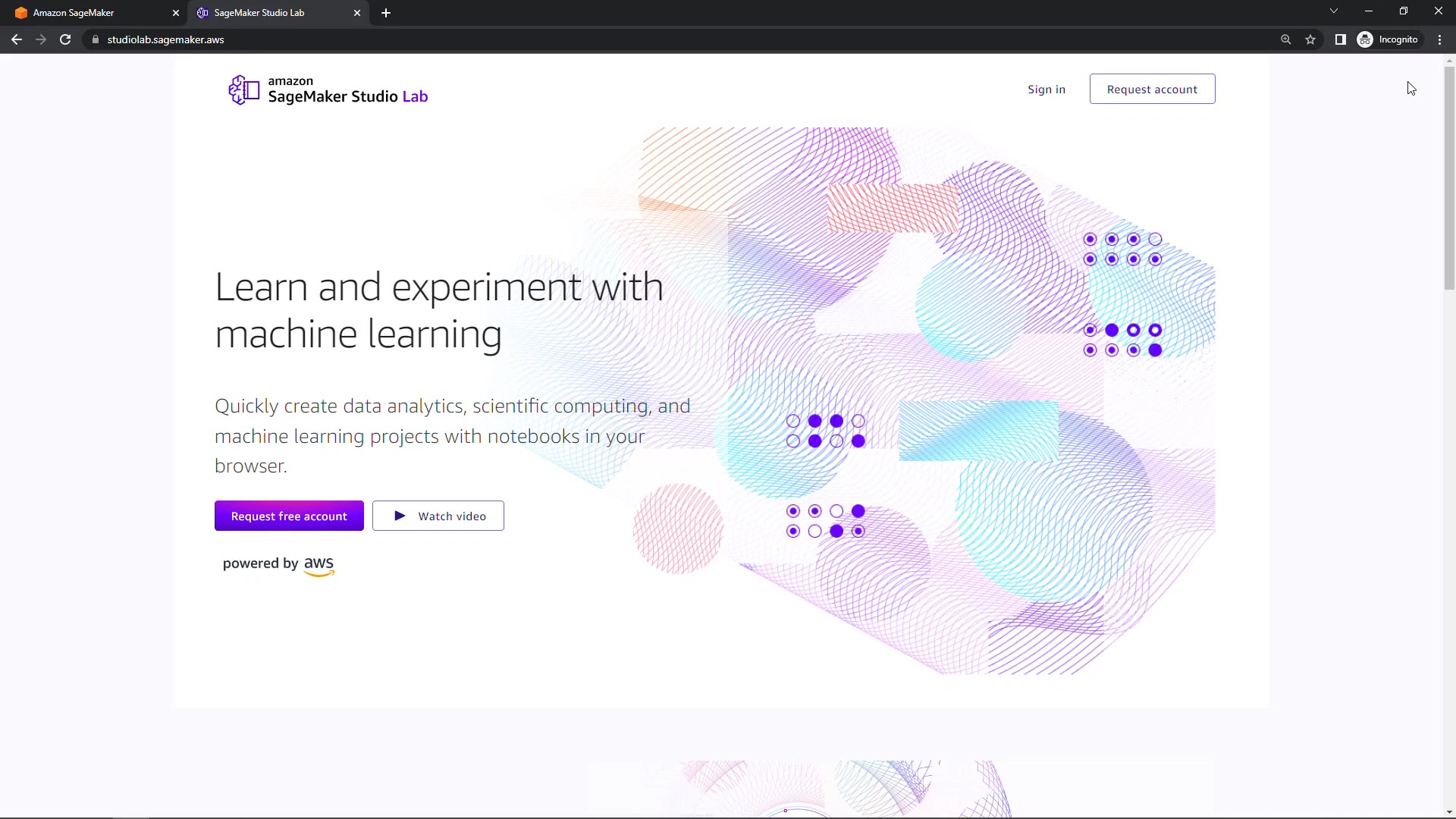Screen dimensions: 1456x819
Task: Play the Watch video button
Action: [438, 516]
